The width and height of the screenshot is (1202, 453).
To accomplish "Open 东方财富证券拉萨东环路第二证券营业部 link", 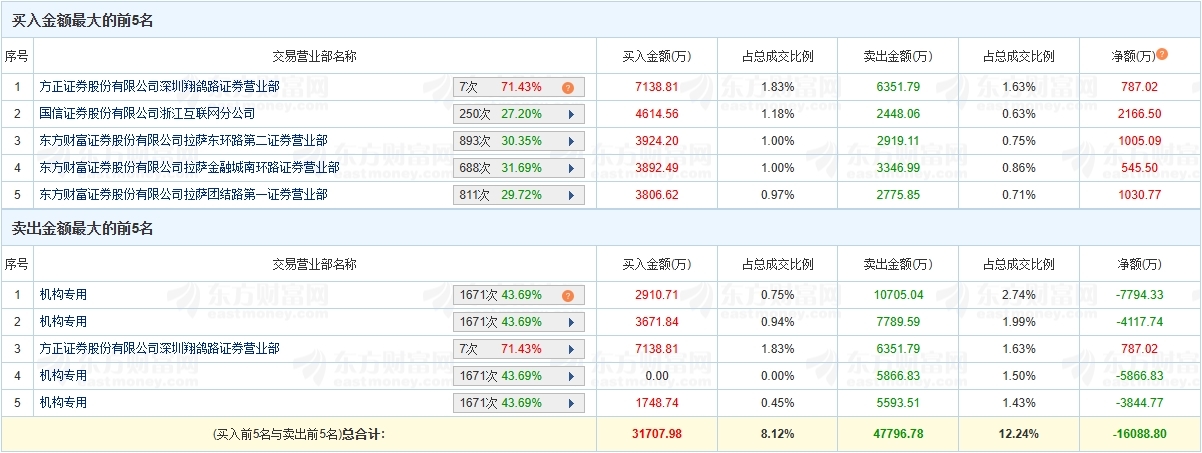I will tap(183, 141).
